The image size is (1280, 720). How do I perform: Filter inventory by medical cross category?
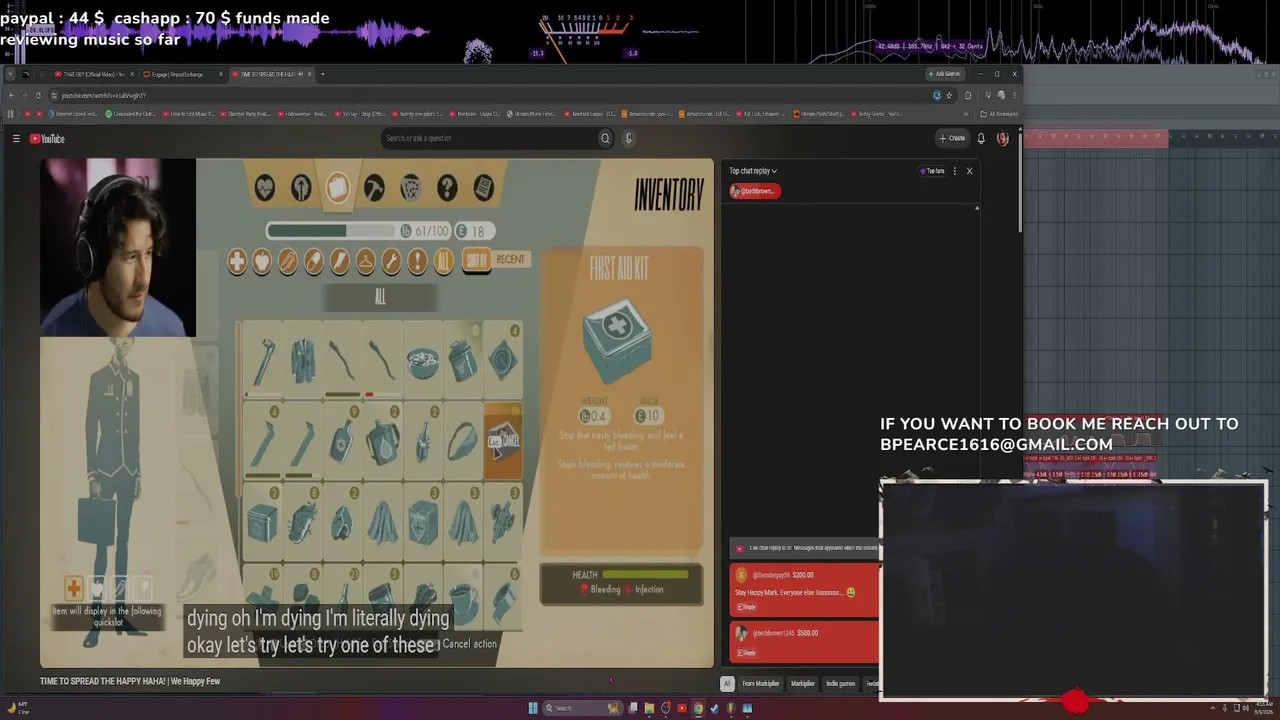pos(237,262)
